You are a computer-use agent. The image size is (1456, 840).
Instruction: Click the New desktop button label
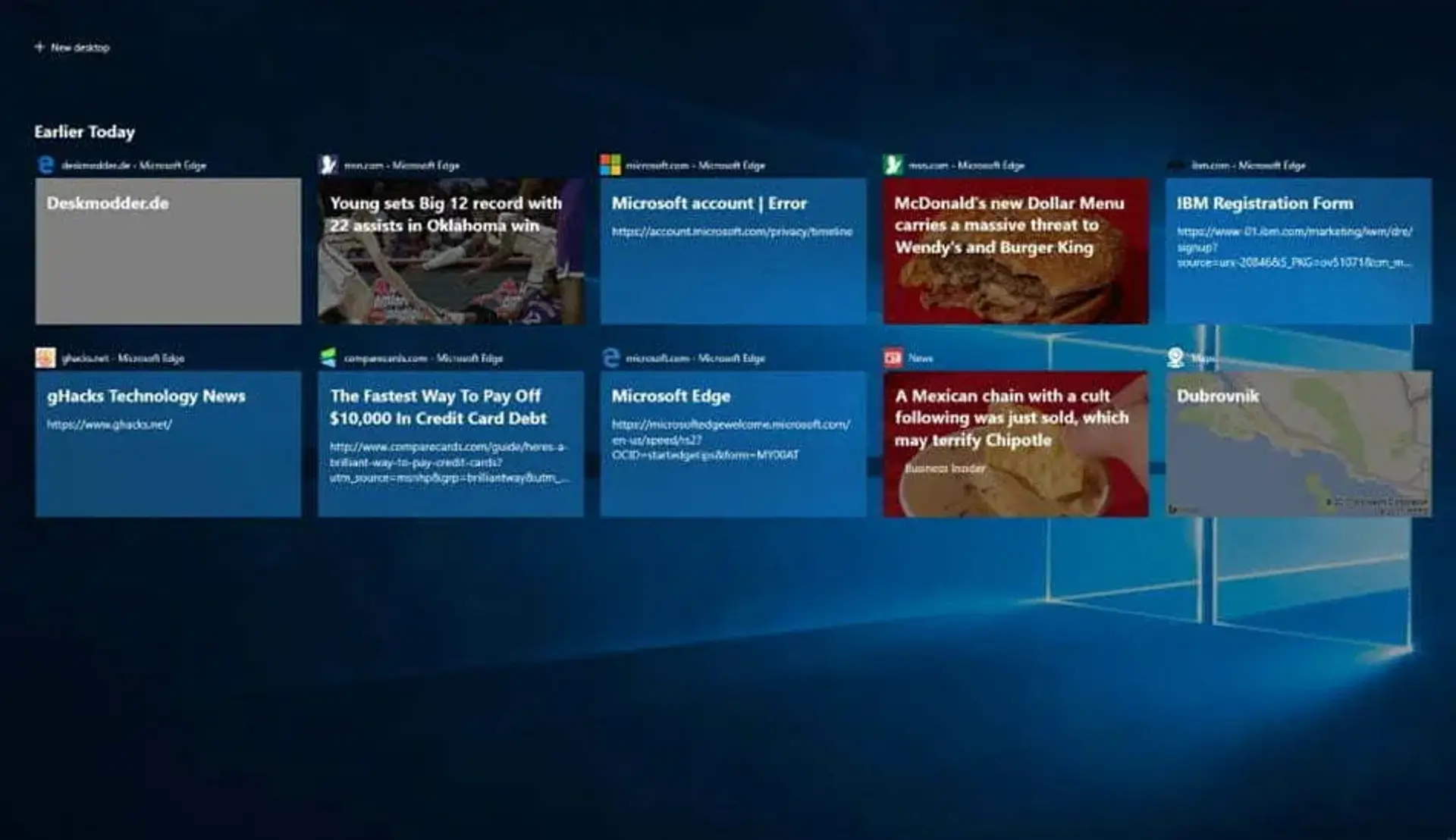pyautogui.click(x=80, y=47)
